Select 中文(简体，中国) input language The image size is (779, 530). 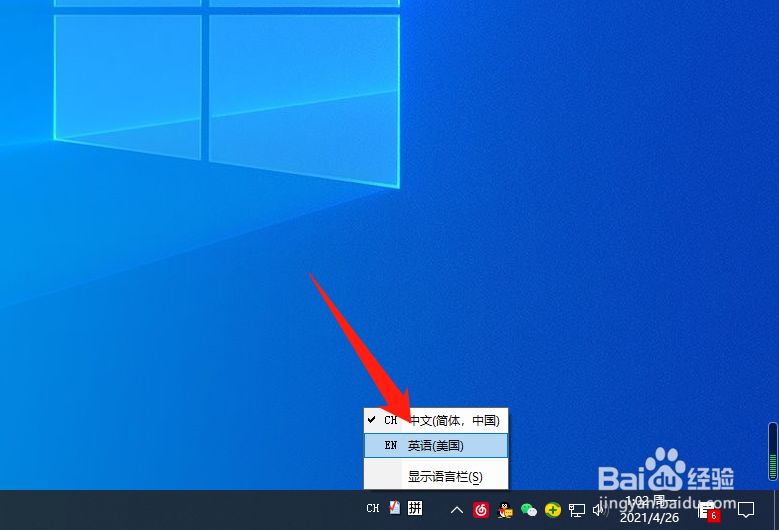[x=436, y=421]
